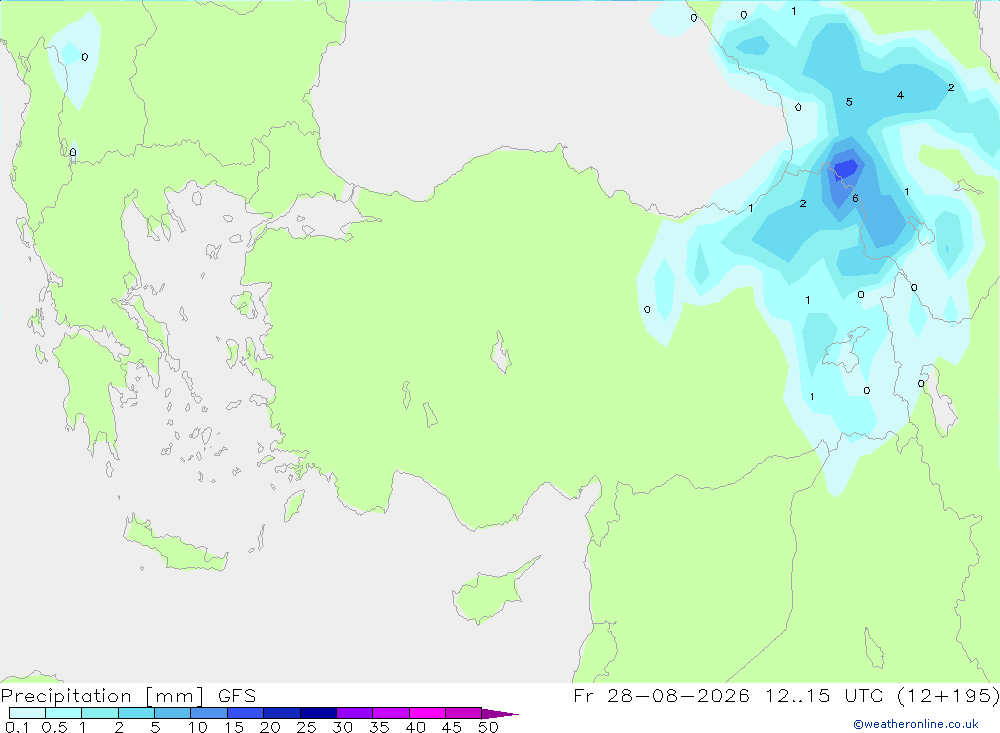Select the 2–5 mm legend color swatch
Viewport: 1000px width, 733px height.
(136, 713)
